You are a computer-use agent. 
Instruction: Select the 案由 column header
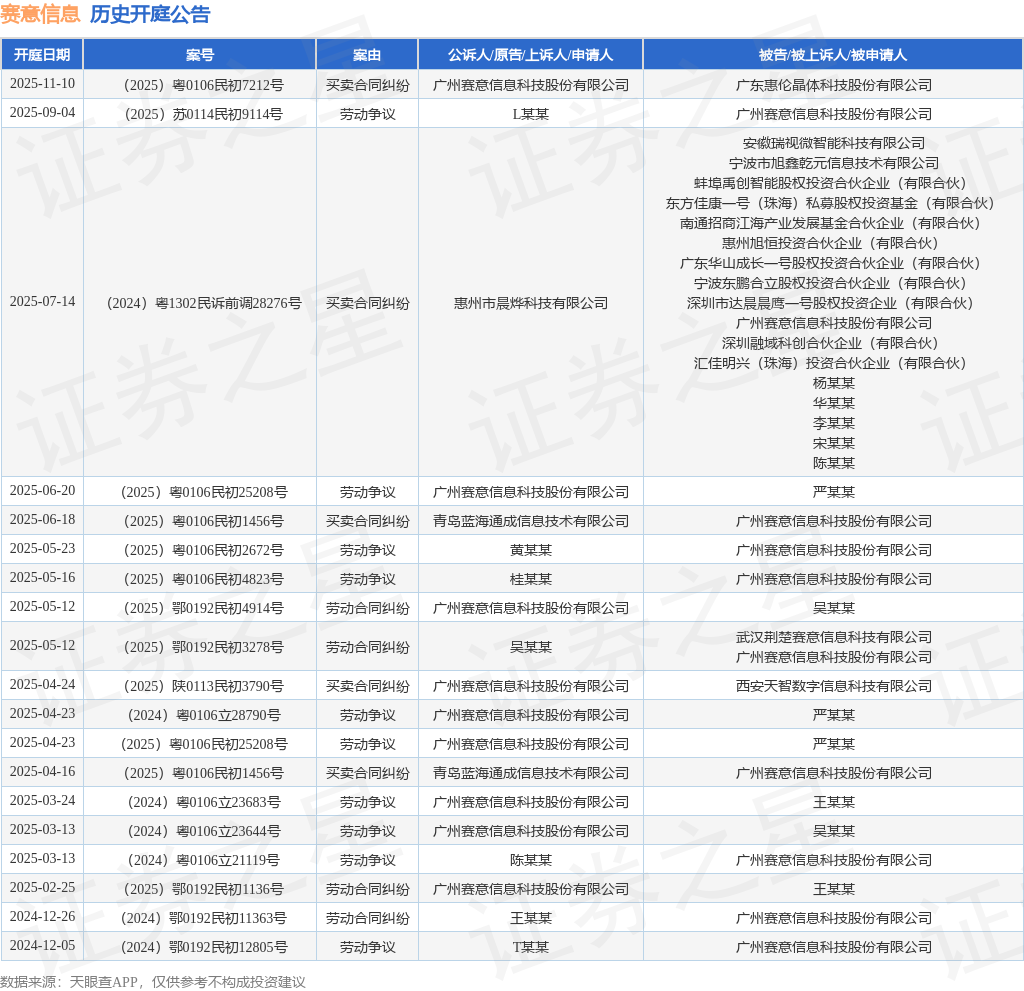pos(367,55)
